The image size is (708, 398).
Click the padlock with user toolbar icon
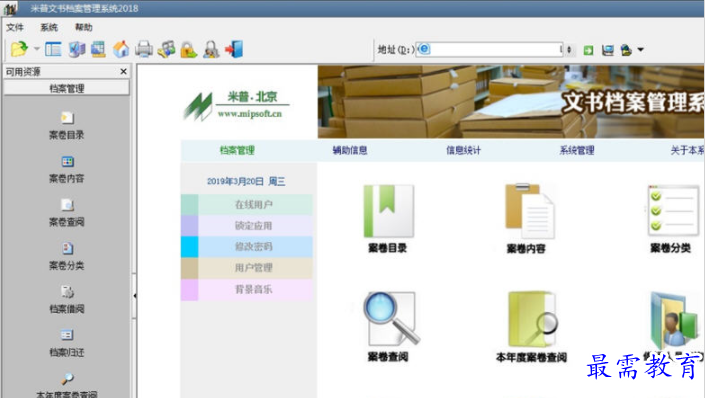211,50
